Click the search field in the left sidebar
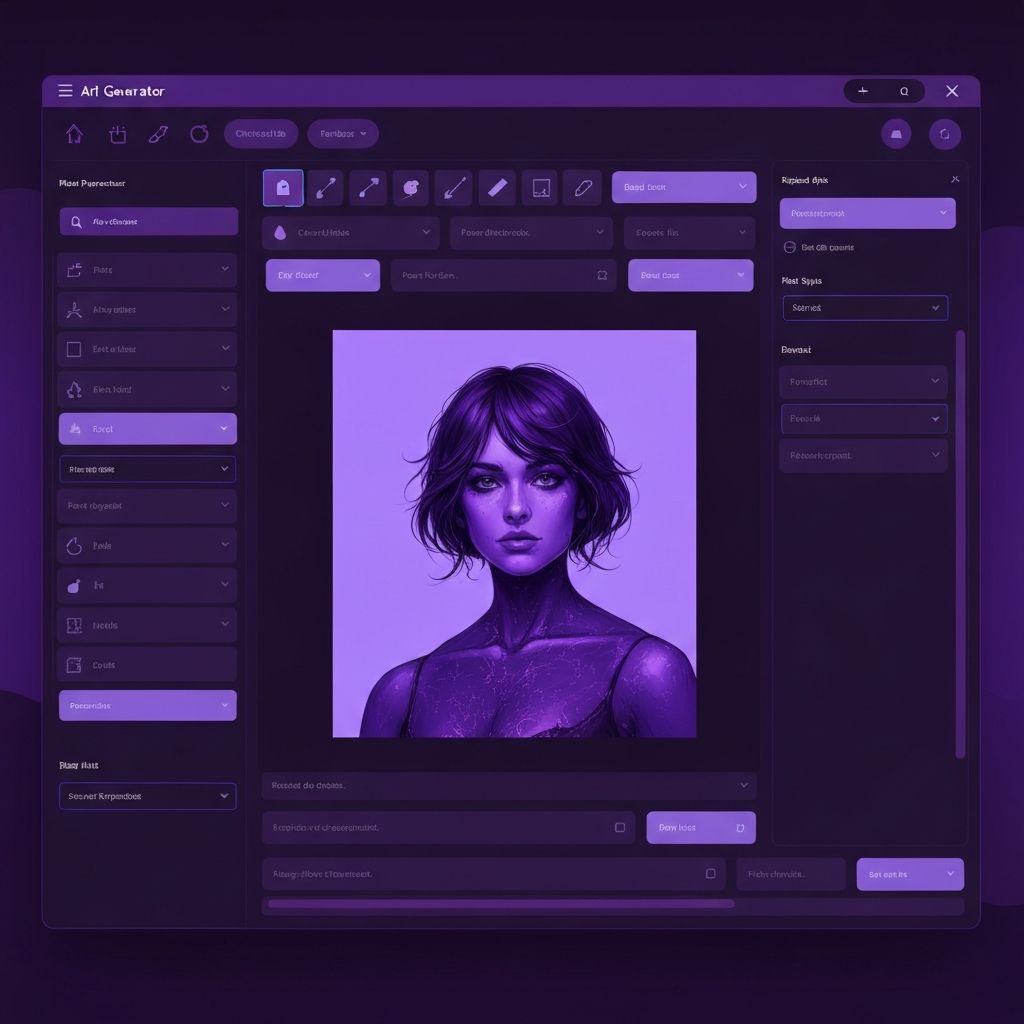The image size is (1024, 1024). click(148, 221)
